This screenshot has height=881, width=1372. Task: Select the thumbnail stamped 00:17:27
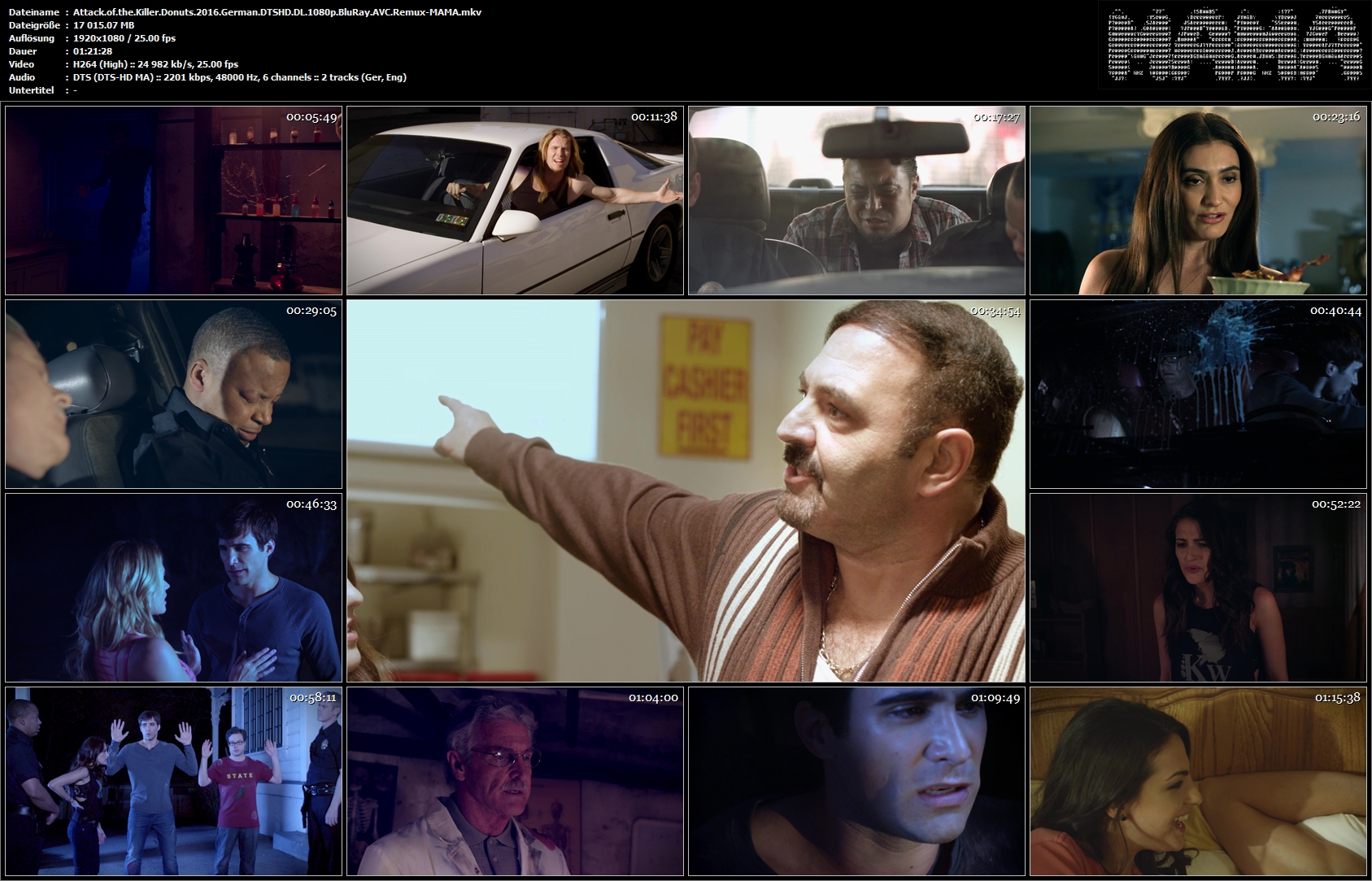point(856,200)
